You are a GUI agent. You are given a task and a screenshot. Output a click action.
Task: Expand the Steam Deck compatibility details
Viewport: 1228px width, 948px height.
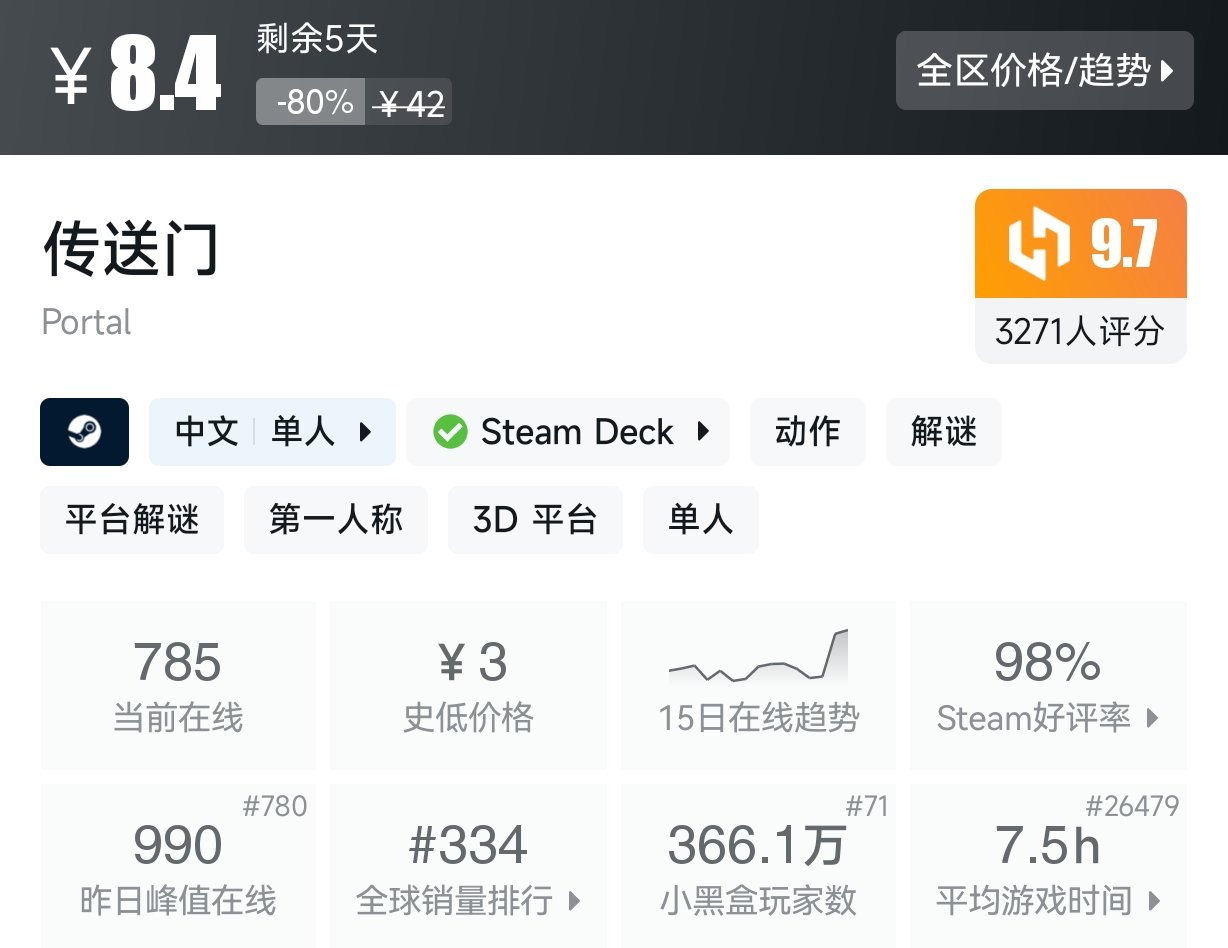(x=568, y=432)
